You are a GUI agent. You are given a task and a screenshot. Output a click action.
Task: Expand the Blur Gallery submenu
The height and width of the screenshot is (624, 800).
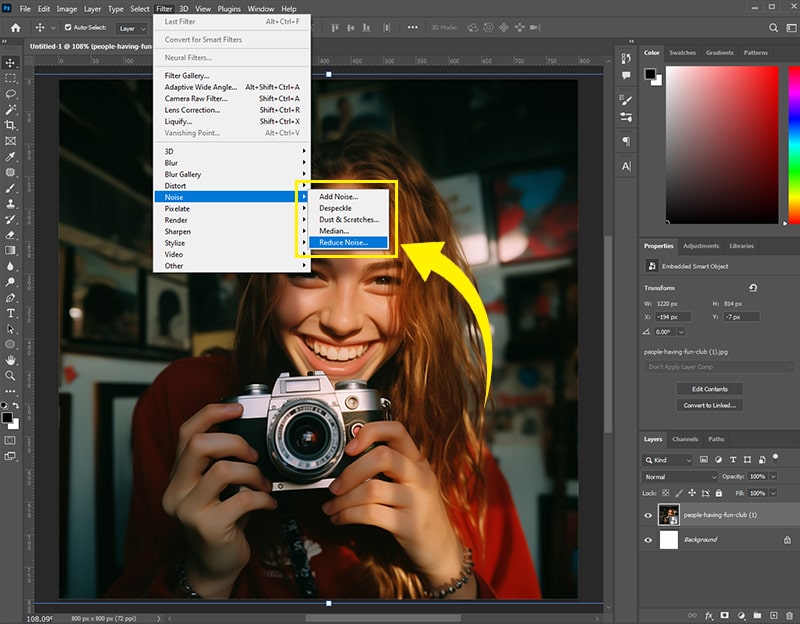232,174
